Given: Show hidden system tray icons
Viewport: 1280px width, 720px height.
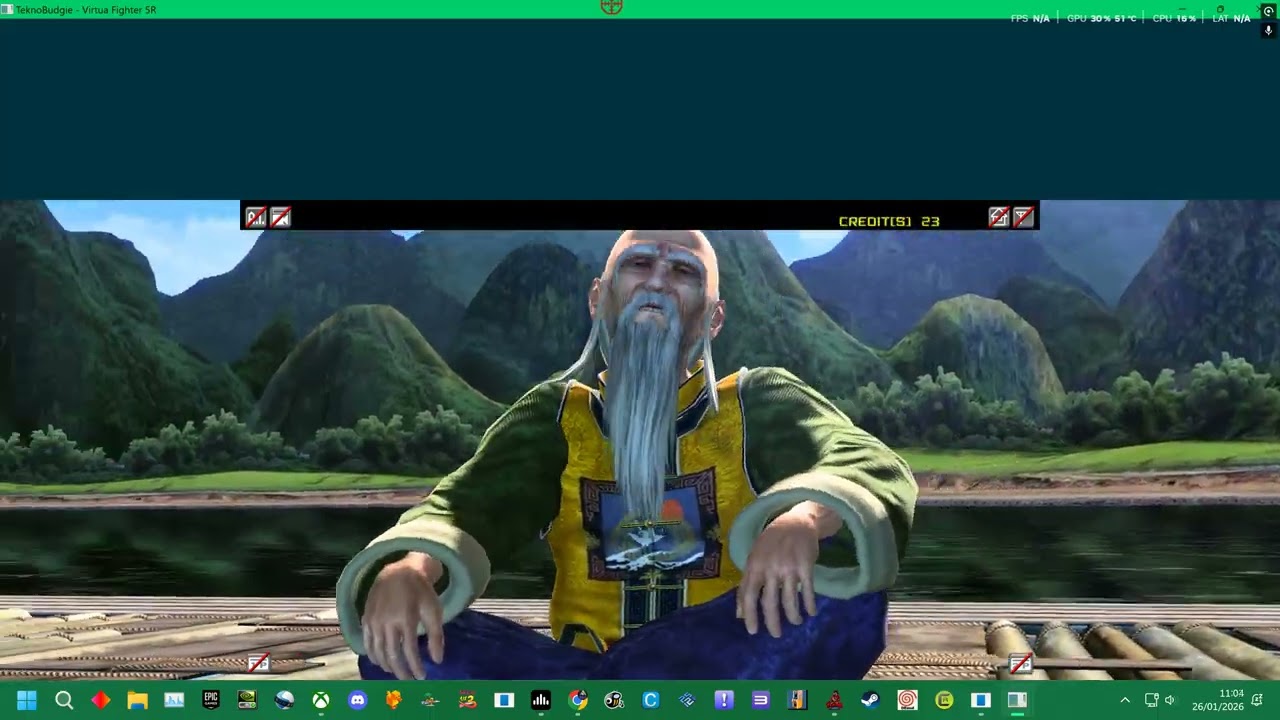Looking at the screenshot, I should coord(1125,700).
